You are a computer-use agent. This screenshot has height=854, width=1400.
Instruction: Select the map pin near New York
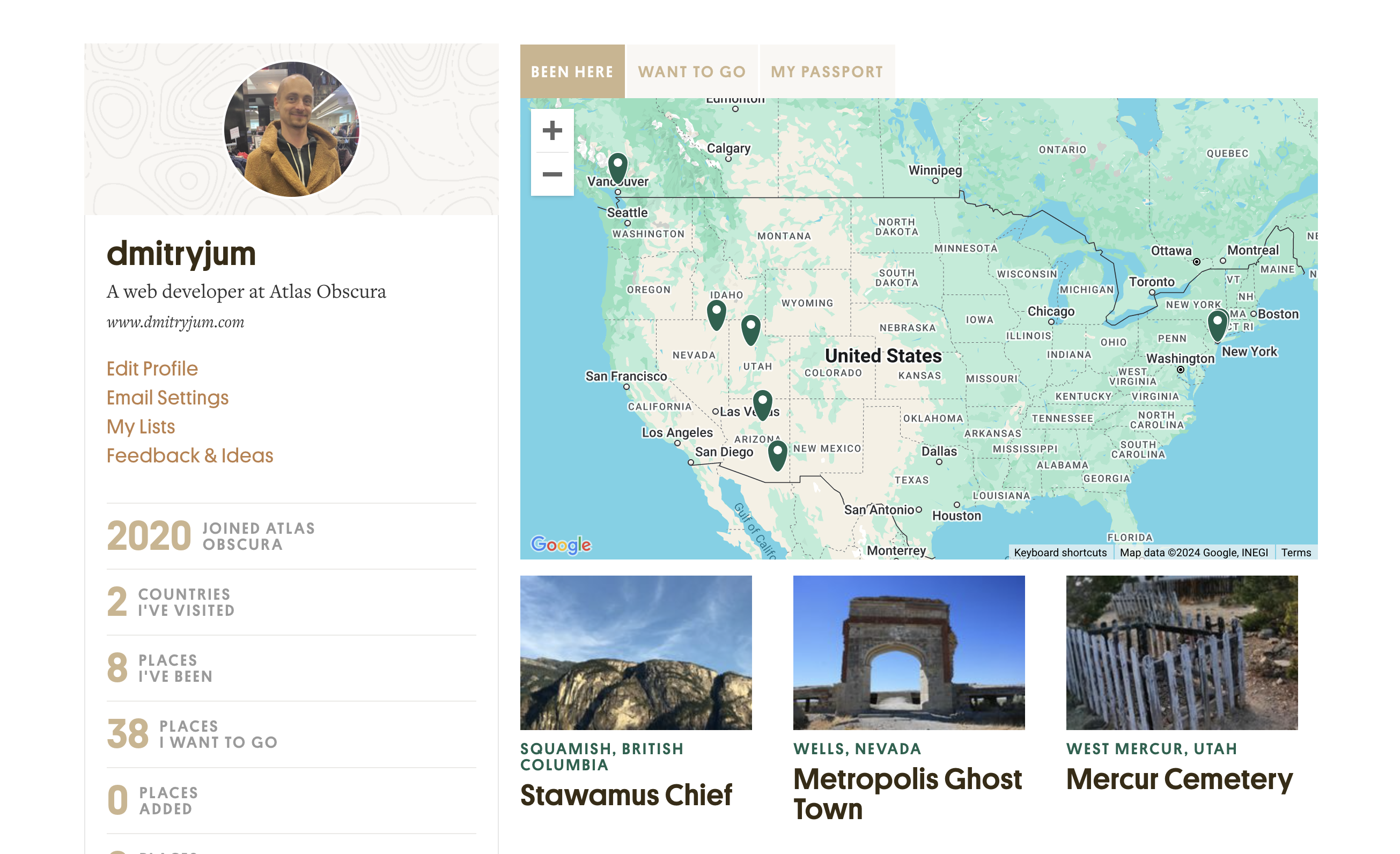1217,326
